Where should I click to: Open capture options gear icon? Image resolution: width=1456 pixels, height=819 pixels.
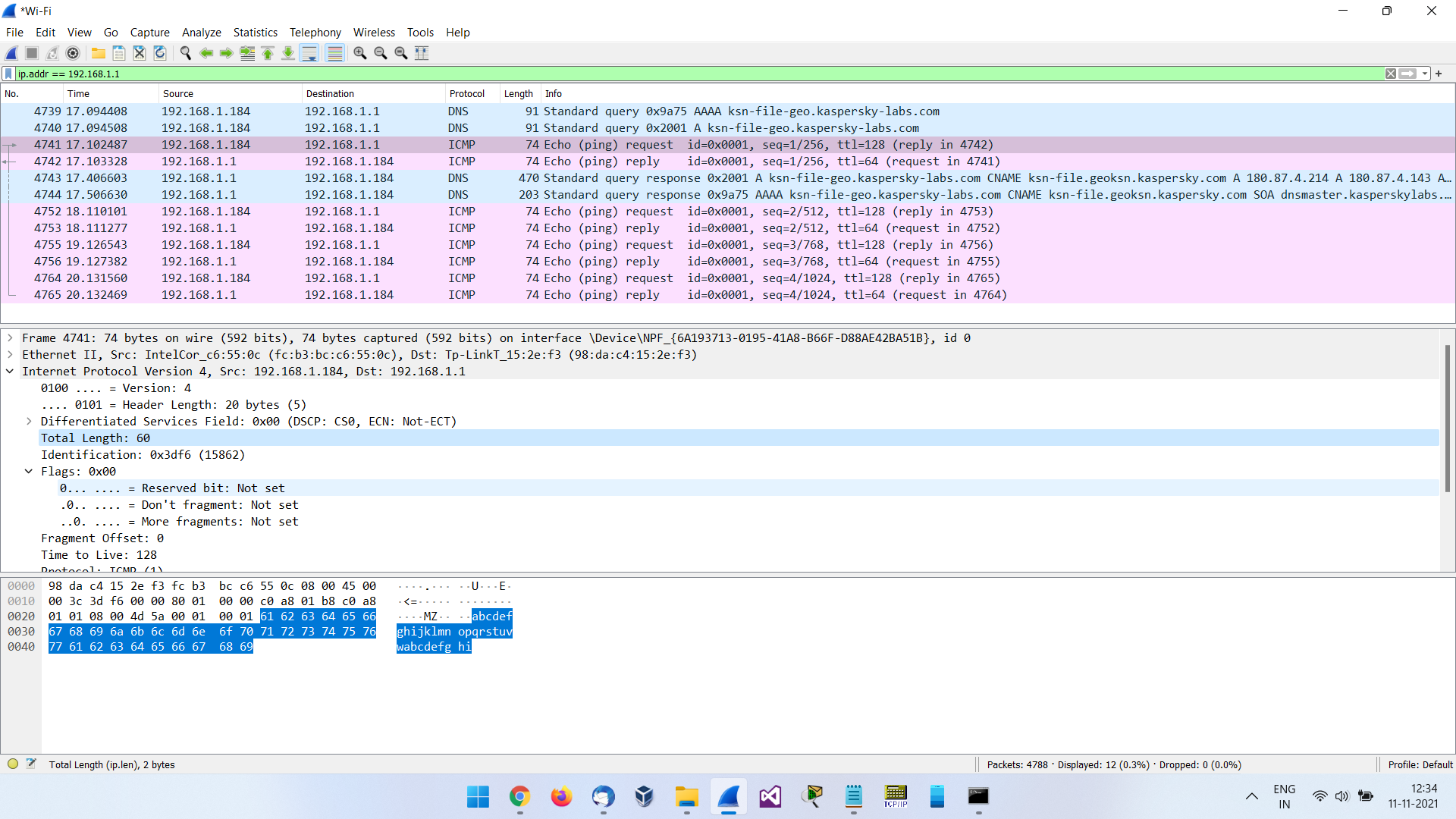tap(73, 53)
